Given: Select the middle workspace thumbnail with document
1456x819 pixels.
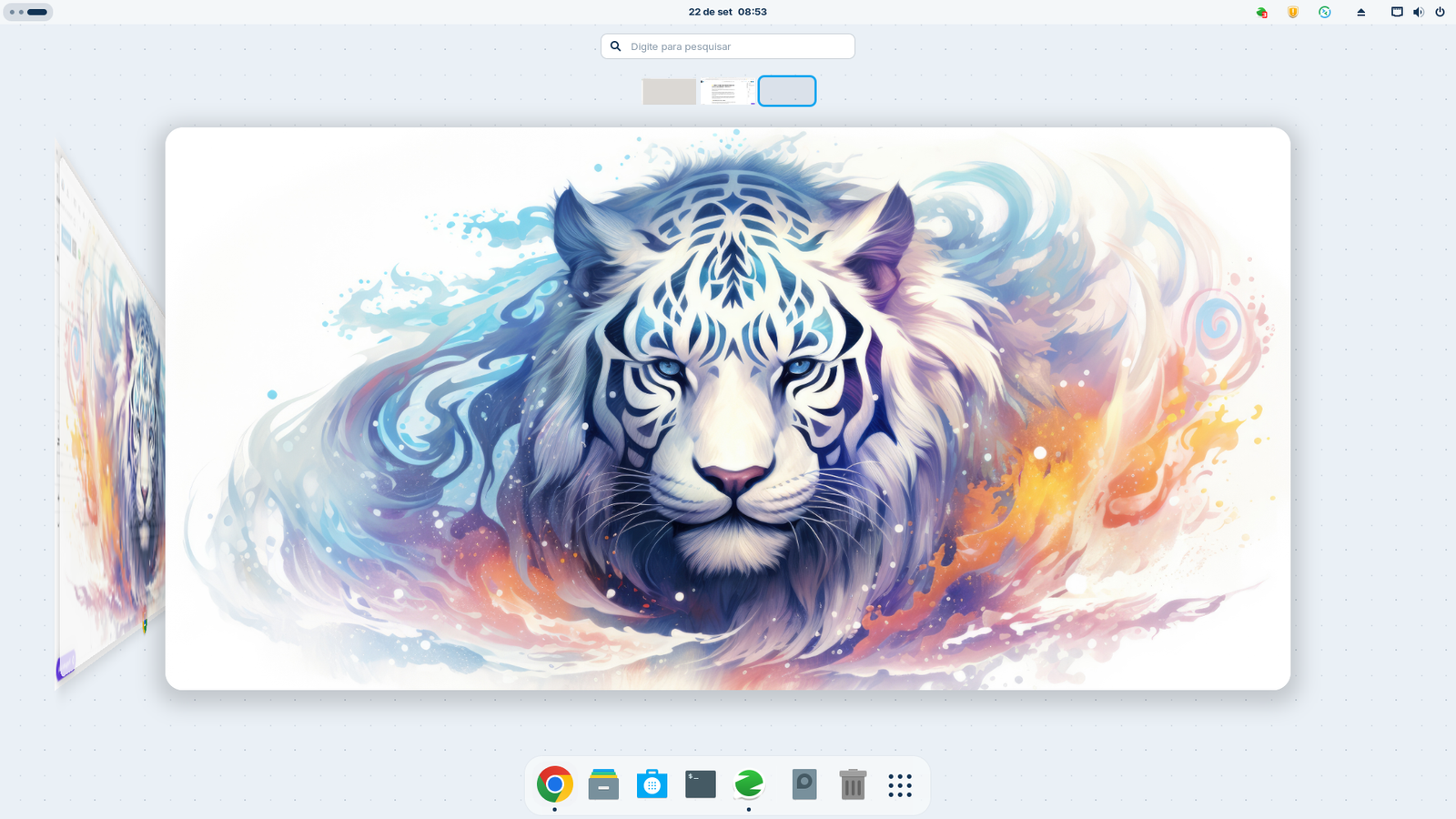Looking at the screenshot, I should click(727, 91).
